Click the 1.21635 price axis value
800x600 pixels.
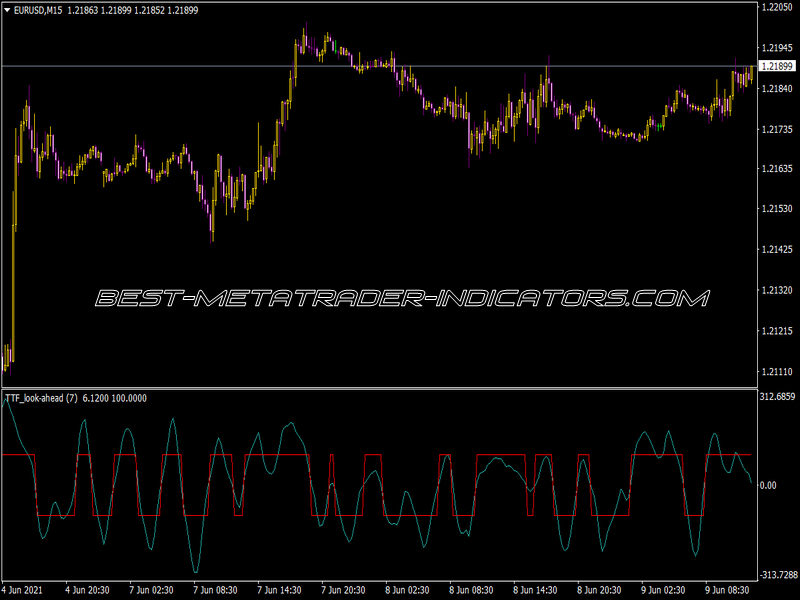tap(778, 168)
